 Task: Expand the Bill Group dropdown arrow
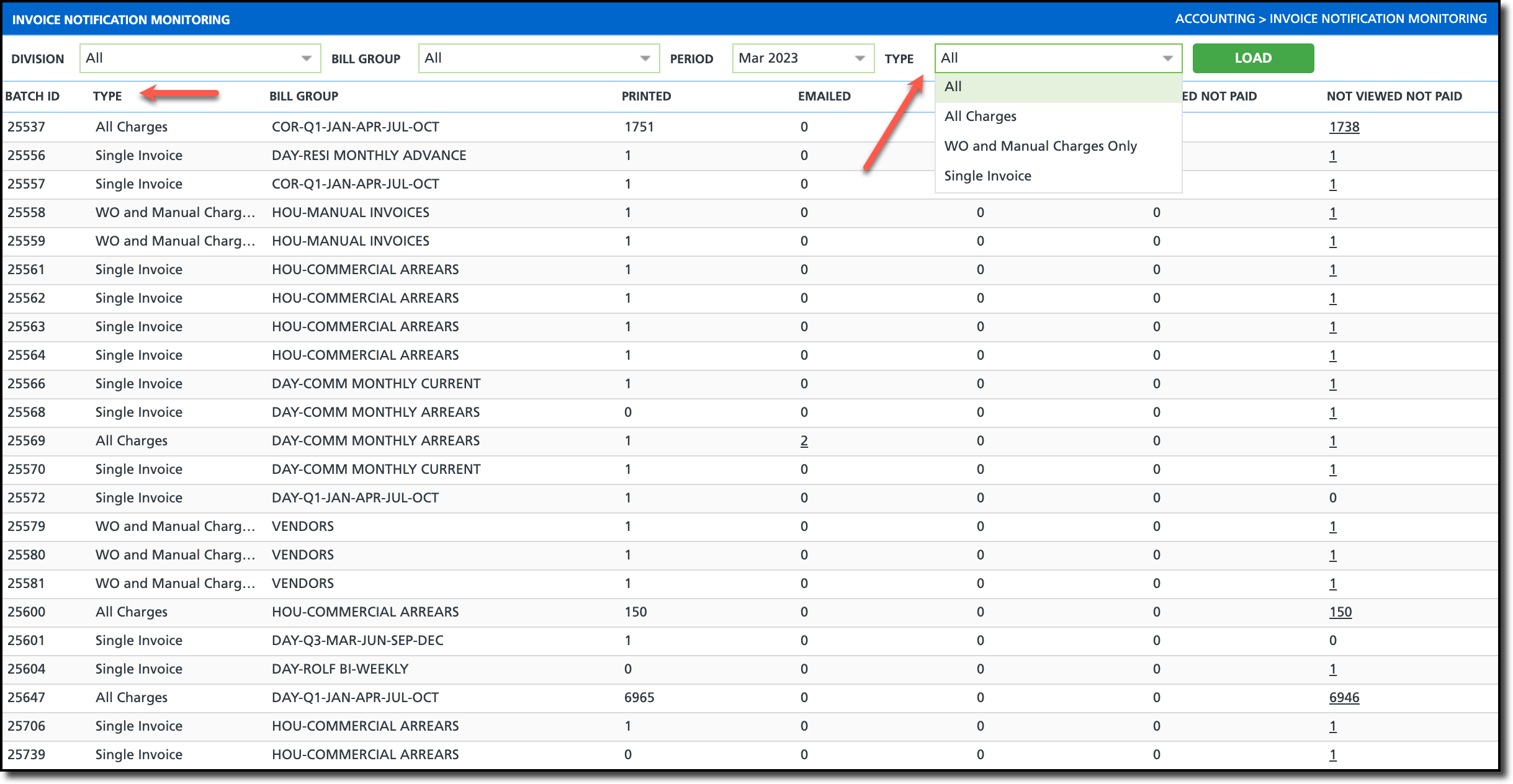pyautogui.click(x=645, y=58)
